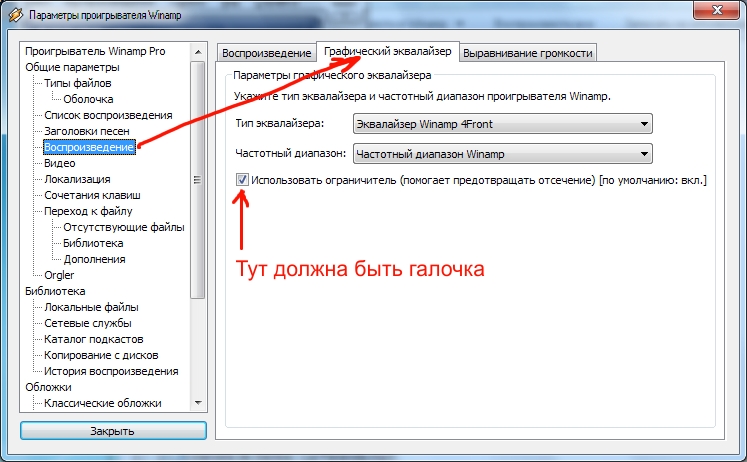Open the Видео settings item
The width and height of the screenshot is (747, 462).
tap(60, 163)
